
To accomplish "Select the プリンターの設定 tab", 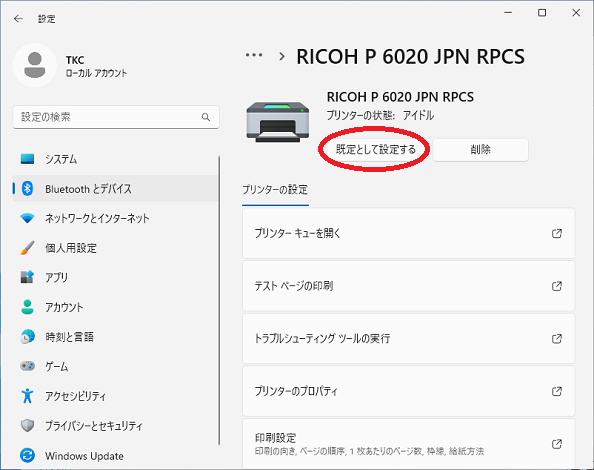I will click(x=275, y=190).
